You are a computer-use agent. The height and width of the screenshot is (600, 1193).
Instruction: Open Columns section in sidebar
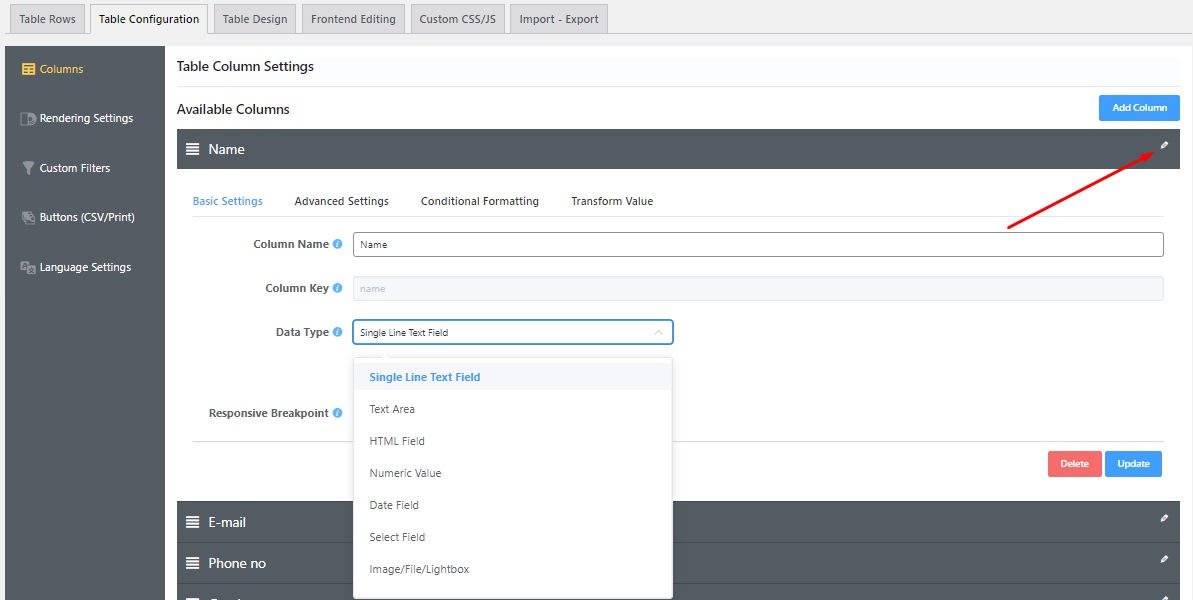(62, 69)
